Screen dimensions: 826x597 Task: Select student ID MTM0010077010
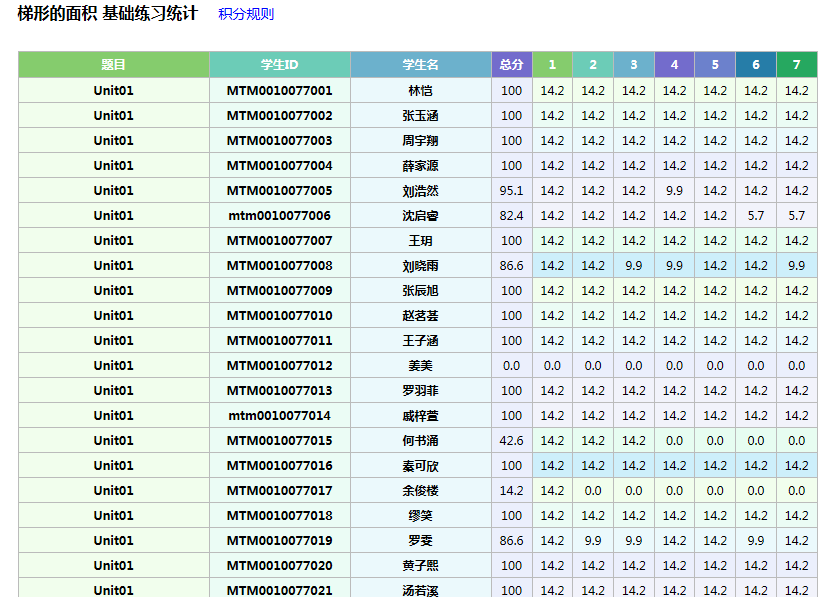(x=280, y=316)
